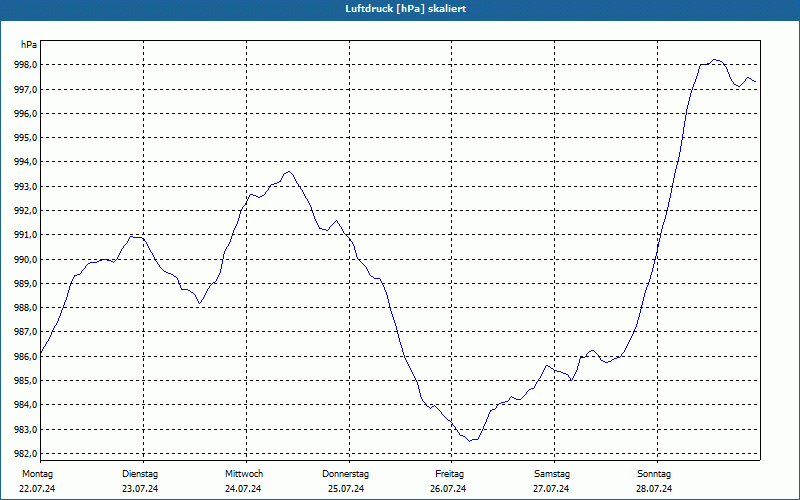Click the 'Sonntag' day label
The height and width of the screenshot is (500, 800).
(654, 474)
